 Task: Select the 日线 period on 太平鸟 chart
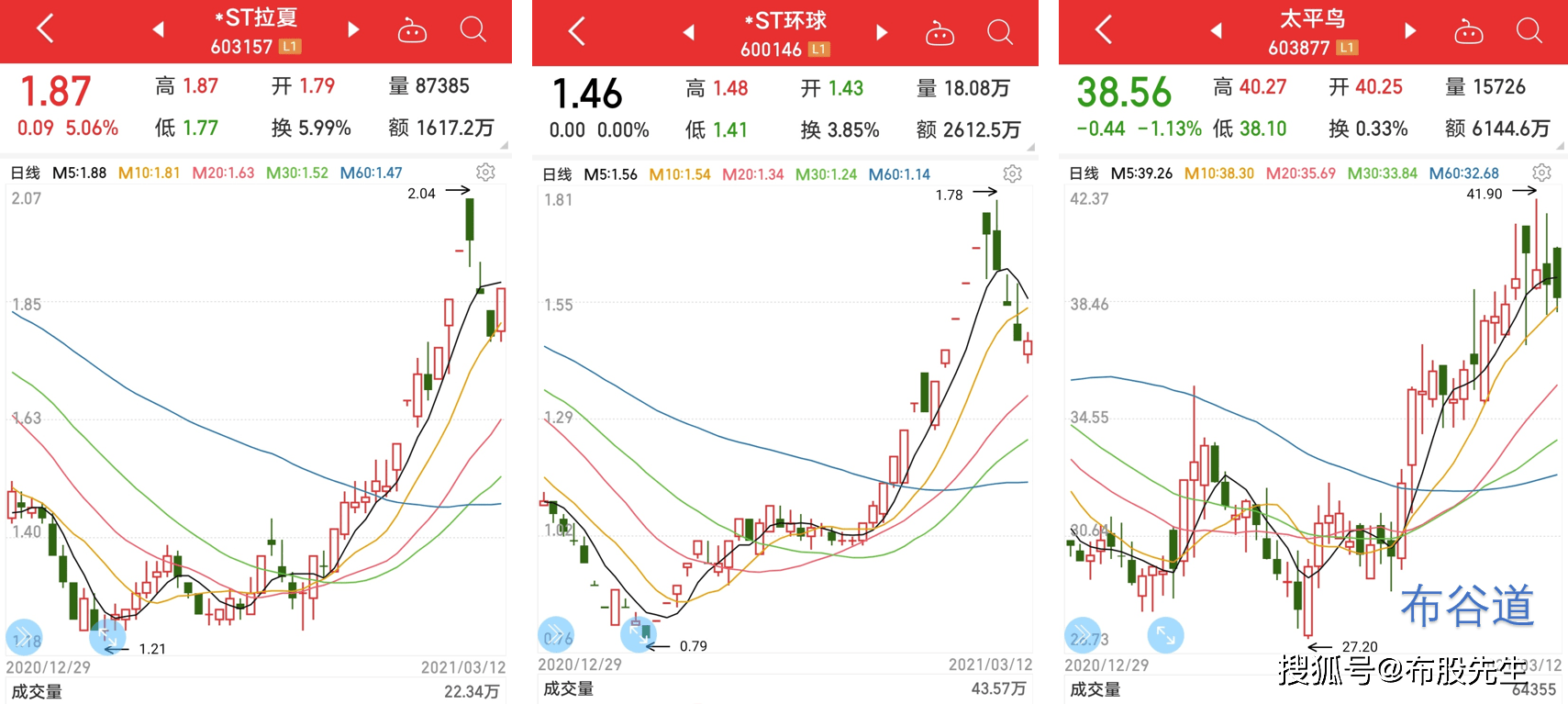tap(1084, 173)
